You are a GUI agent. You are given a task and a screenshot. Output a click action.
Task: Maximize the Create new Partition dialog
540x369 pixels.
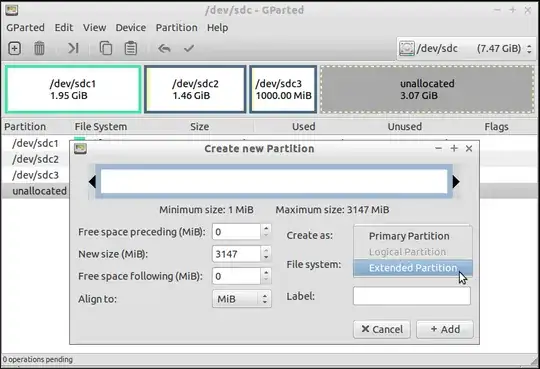point(454,148)
